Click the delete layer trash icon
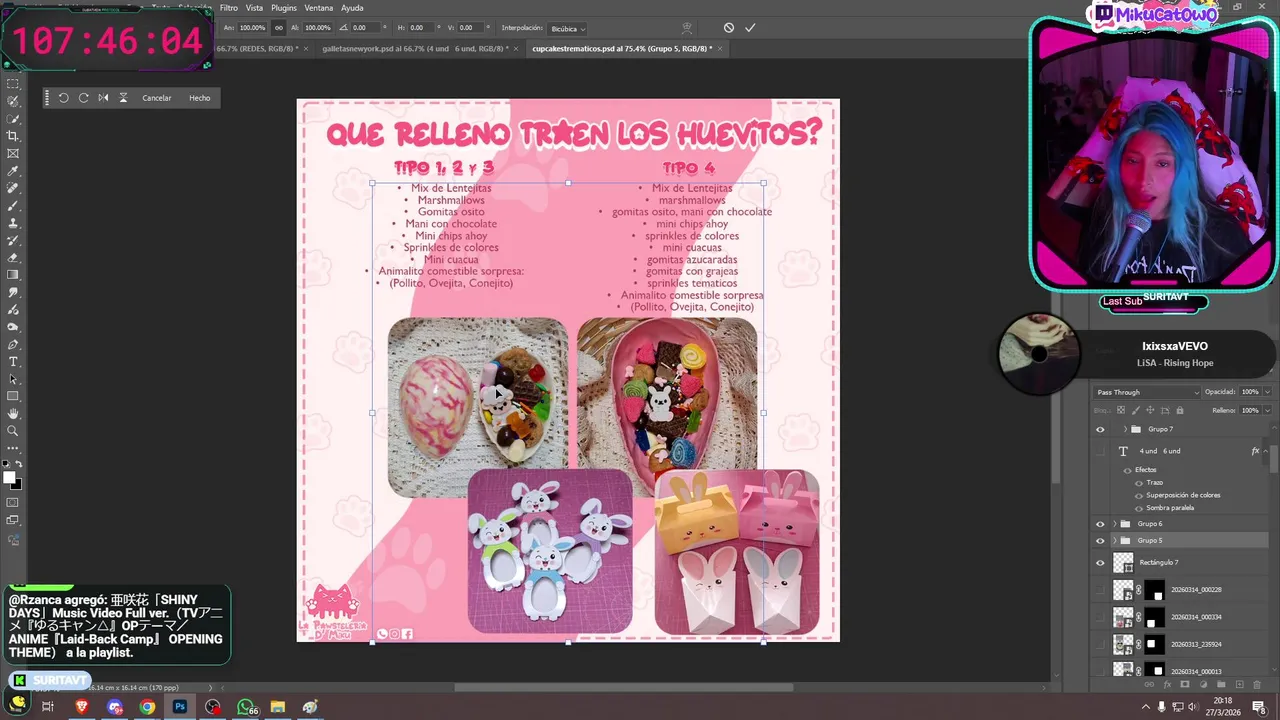This screenshot has width=1280, height=720. pos(1257,685)
